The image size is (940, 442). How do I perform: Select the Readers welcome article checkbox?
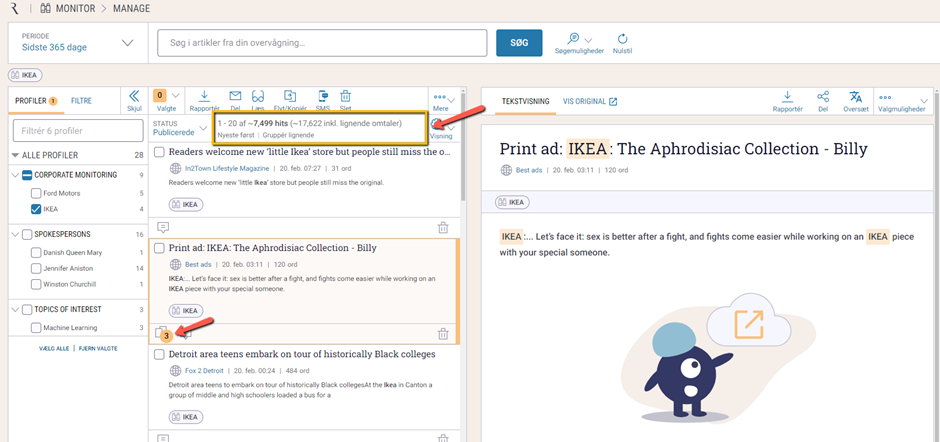tap(159, 152)
